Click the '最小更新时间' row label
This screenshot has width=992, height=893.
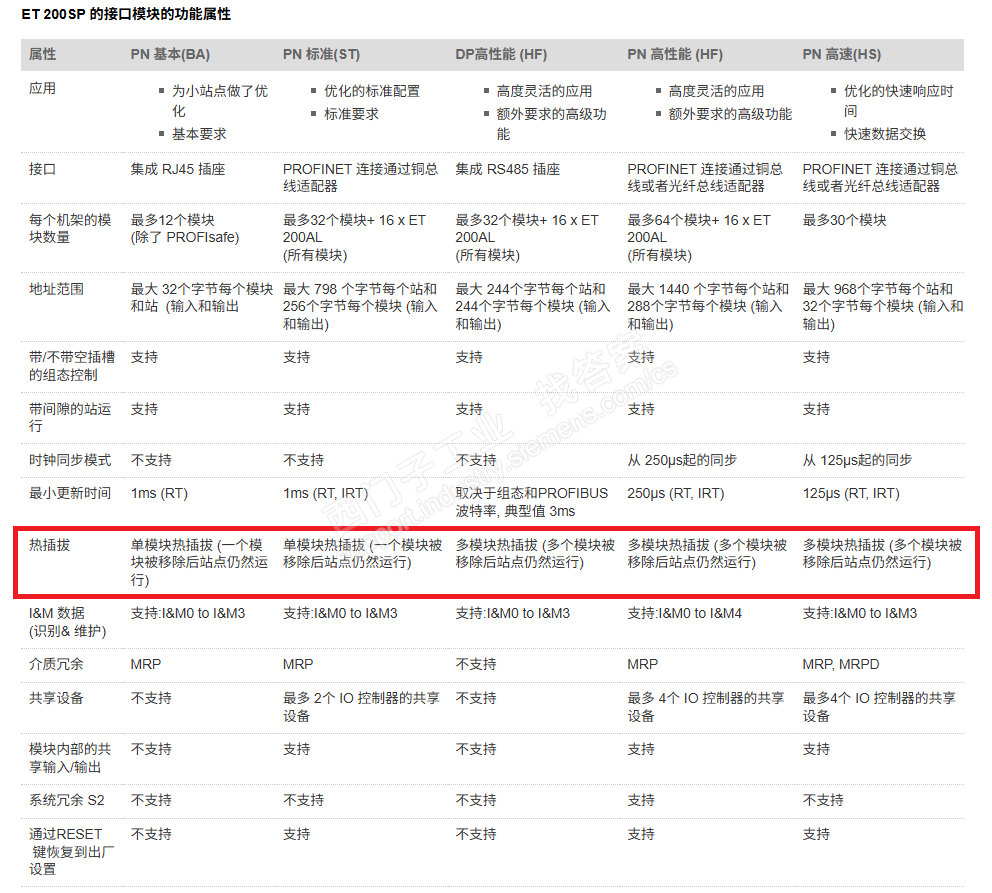(70, 493)
